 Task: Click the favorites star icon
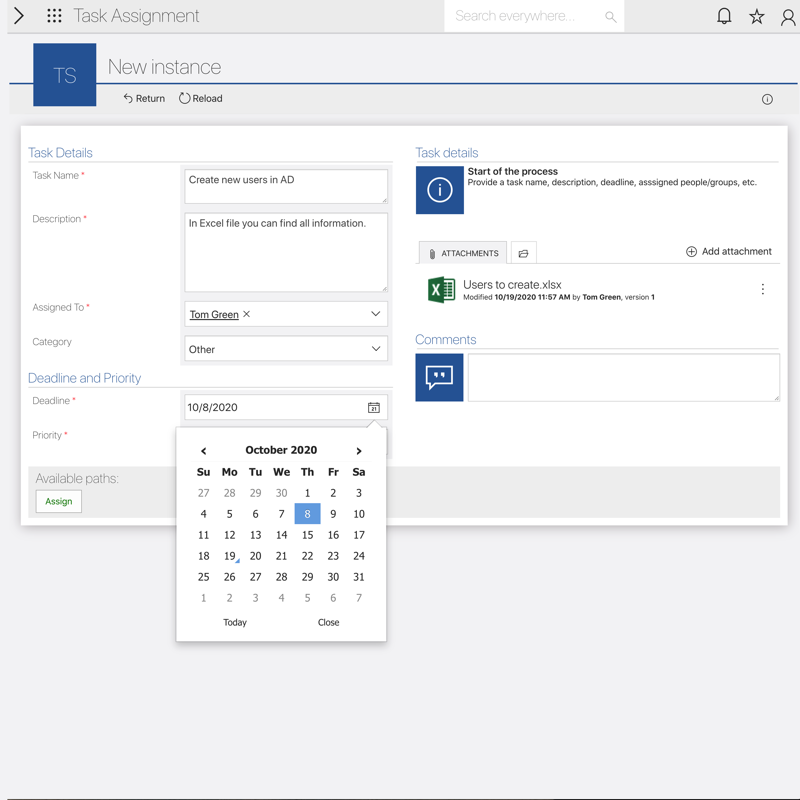pos(757,16)
